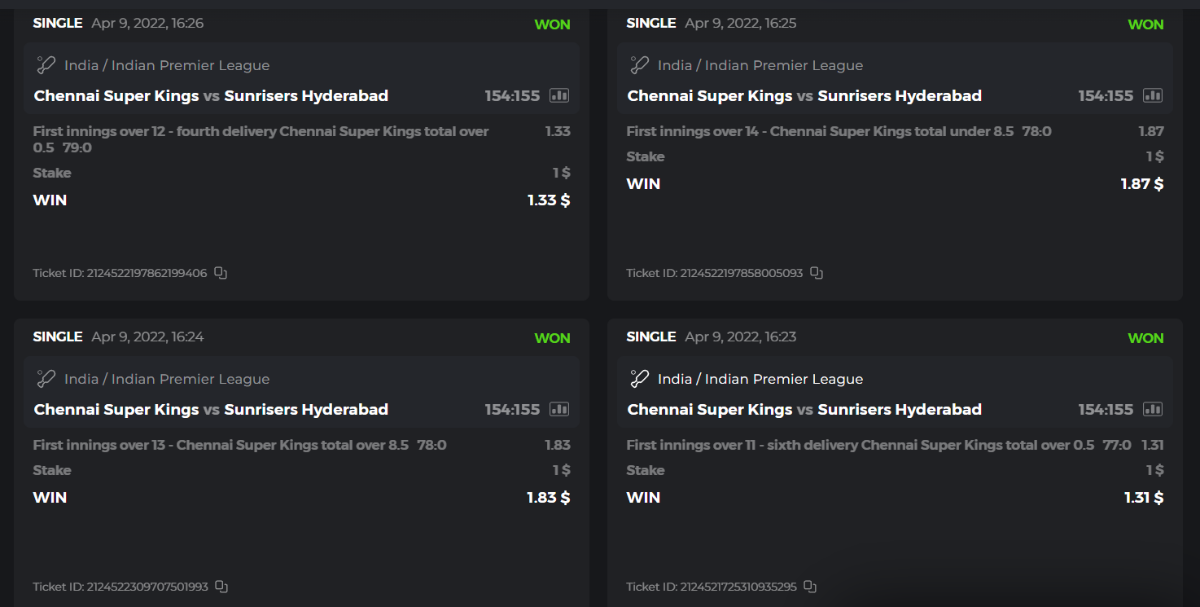The width and height of the screenshot is (1200, 607).
Task: Copy ticket ID ending in 199406
Action: pos(221,273)
